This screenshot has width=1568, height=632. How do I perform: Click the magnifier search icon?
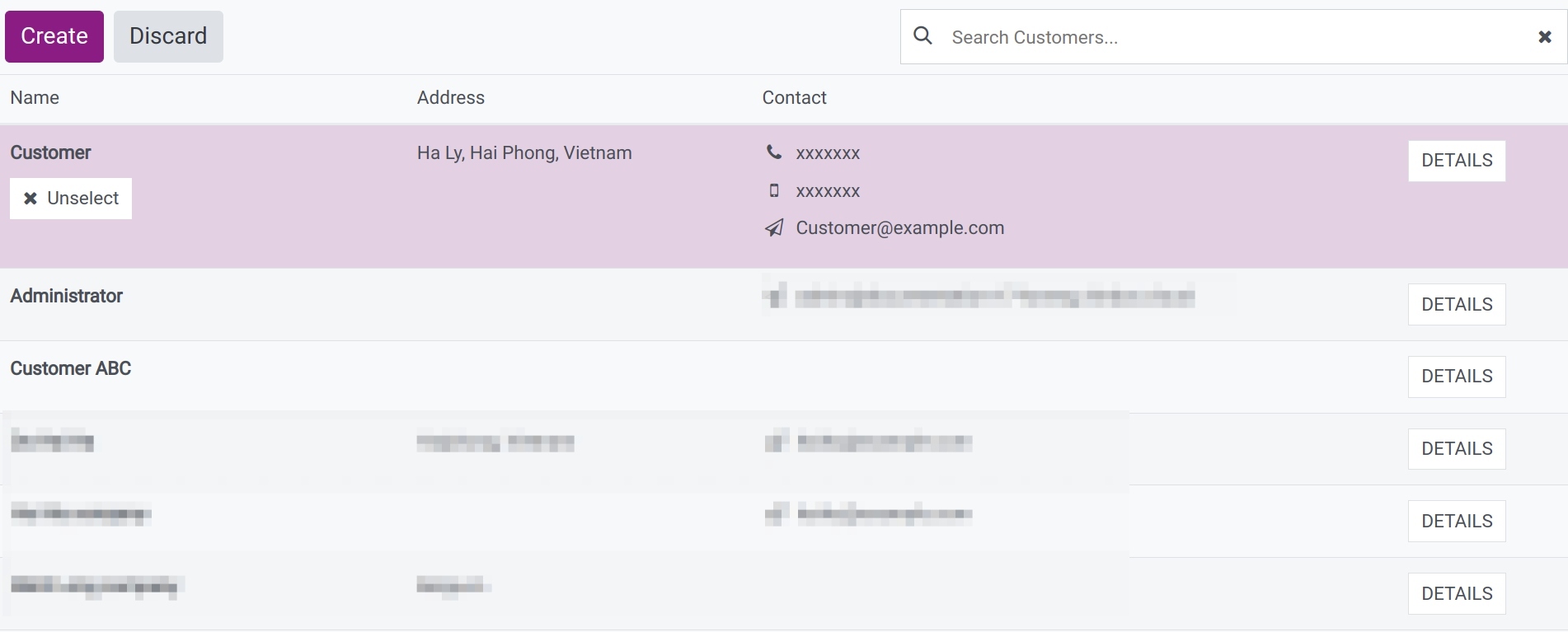923,36
